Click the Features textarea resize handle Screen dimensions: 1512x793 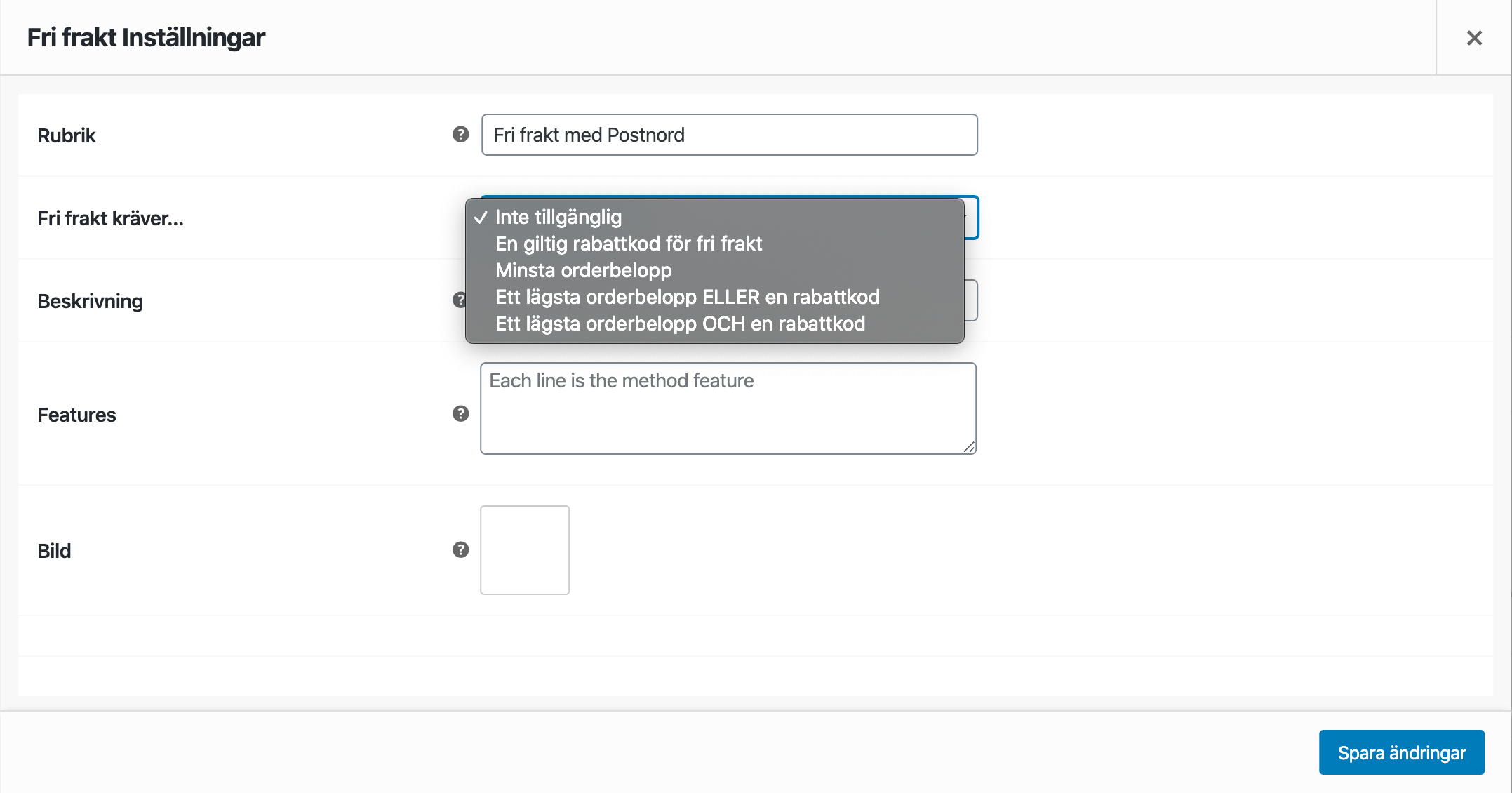click(969, 447)
